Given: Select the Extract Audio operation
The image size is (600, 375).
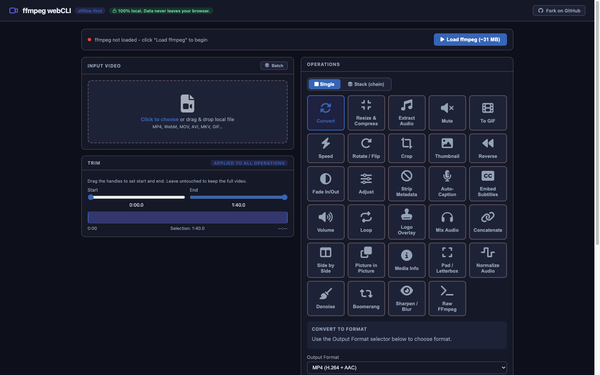Looking at the screenshot, I should click(x=407, y=113).
